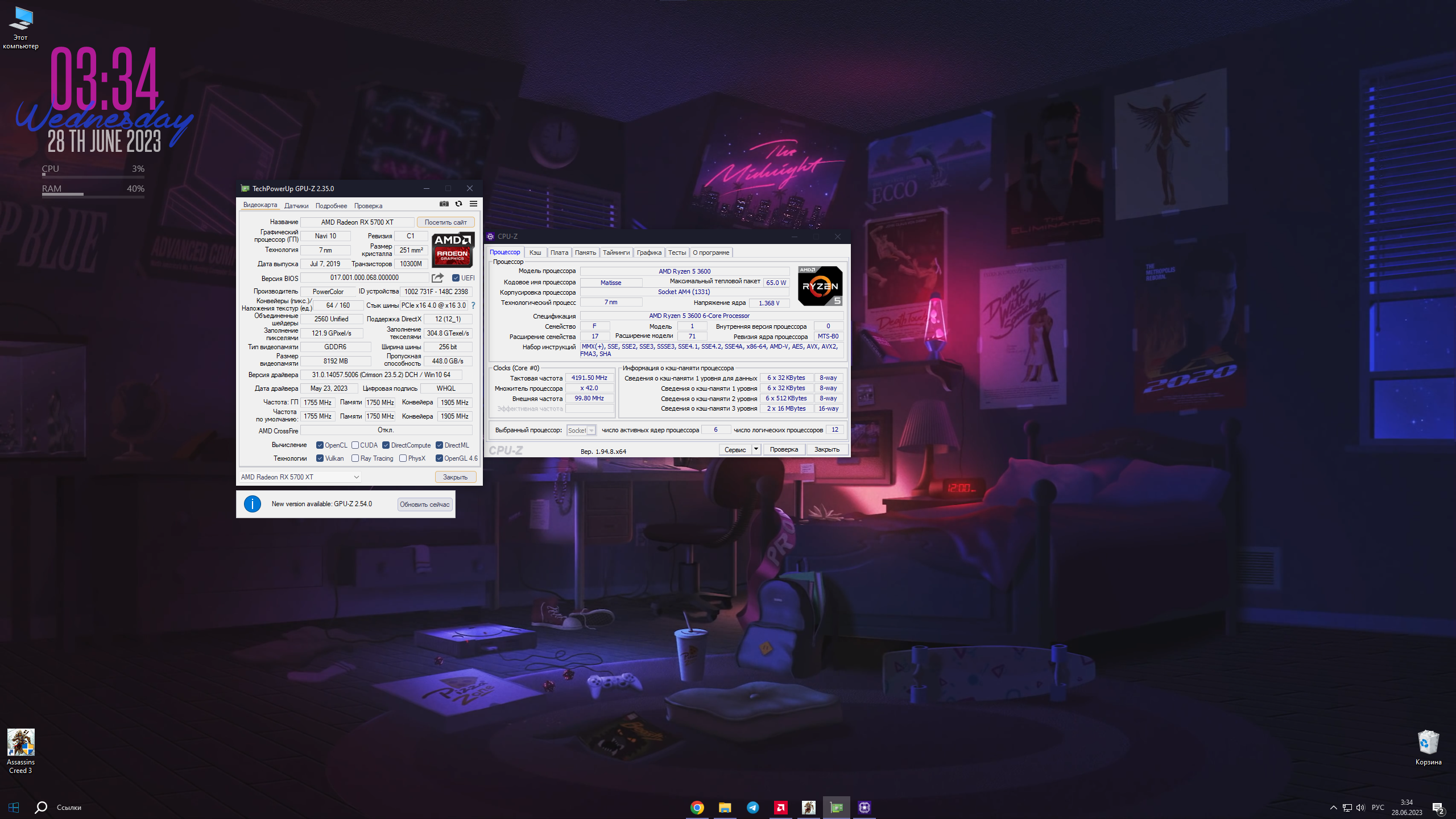Open the Windows Start button
1456x819 pixels.
pyautogui.click(x=14, y=807)
